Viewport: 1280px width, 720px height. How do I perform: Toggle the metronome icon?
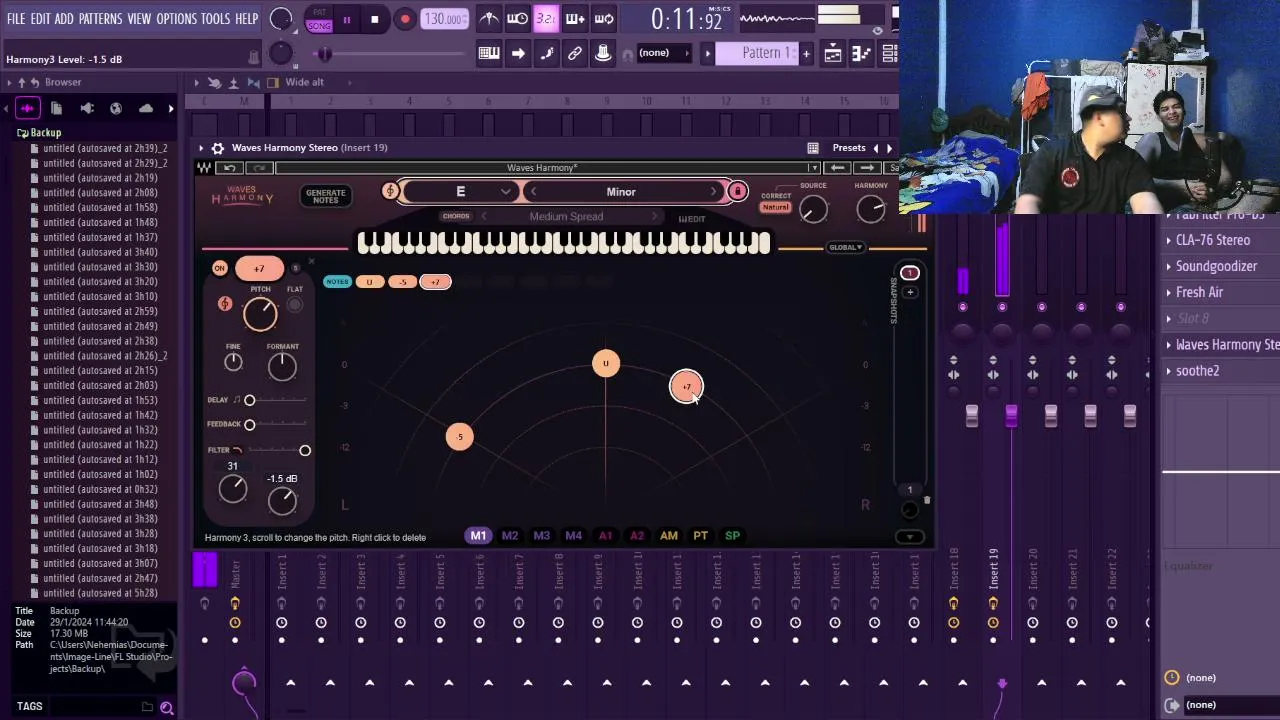click(x=489, y=19)
